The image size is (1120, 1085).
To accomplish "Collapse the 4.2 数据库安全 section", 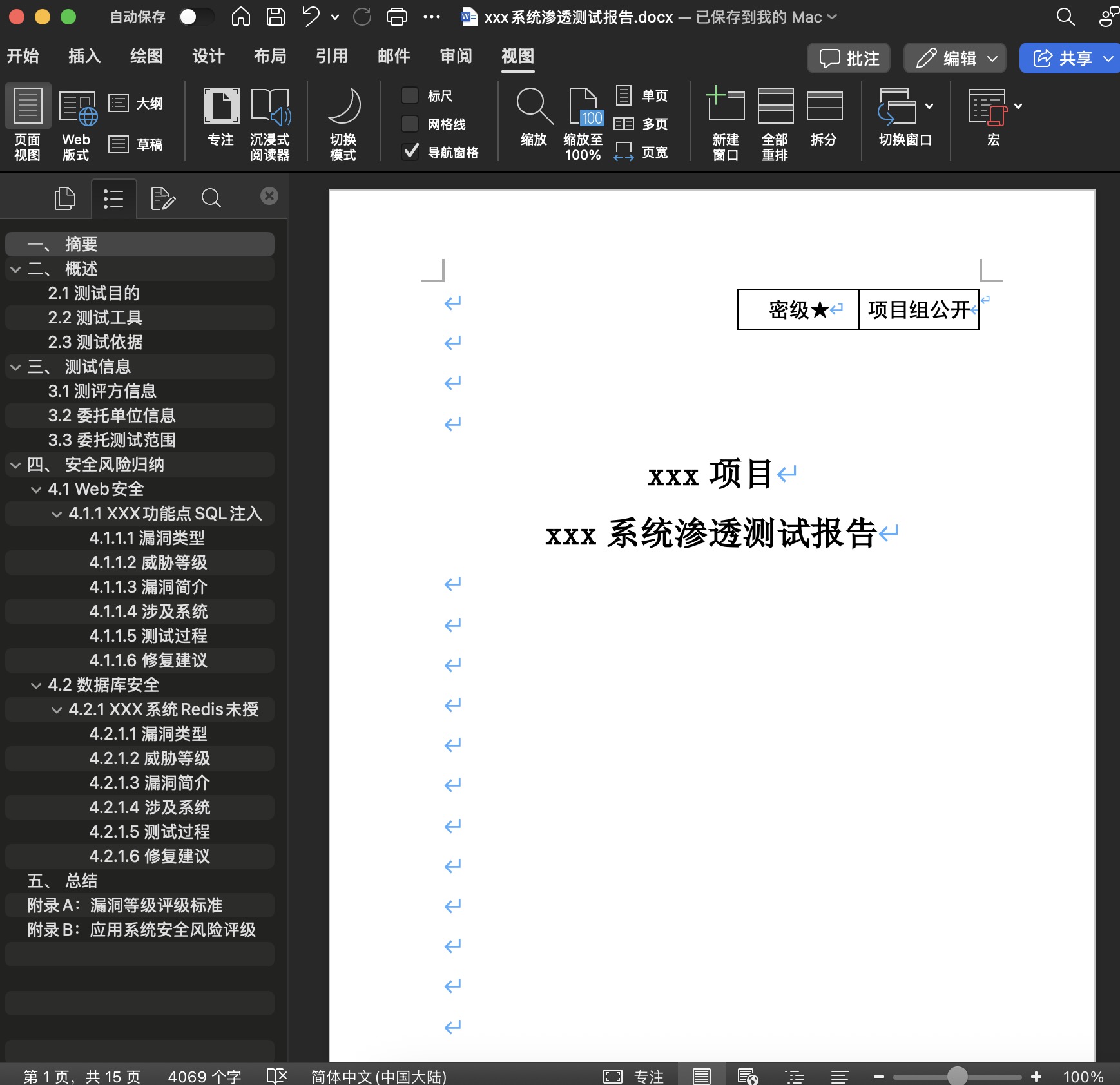I will pyautogui.click(x=36, y=686).
